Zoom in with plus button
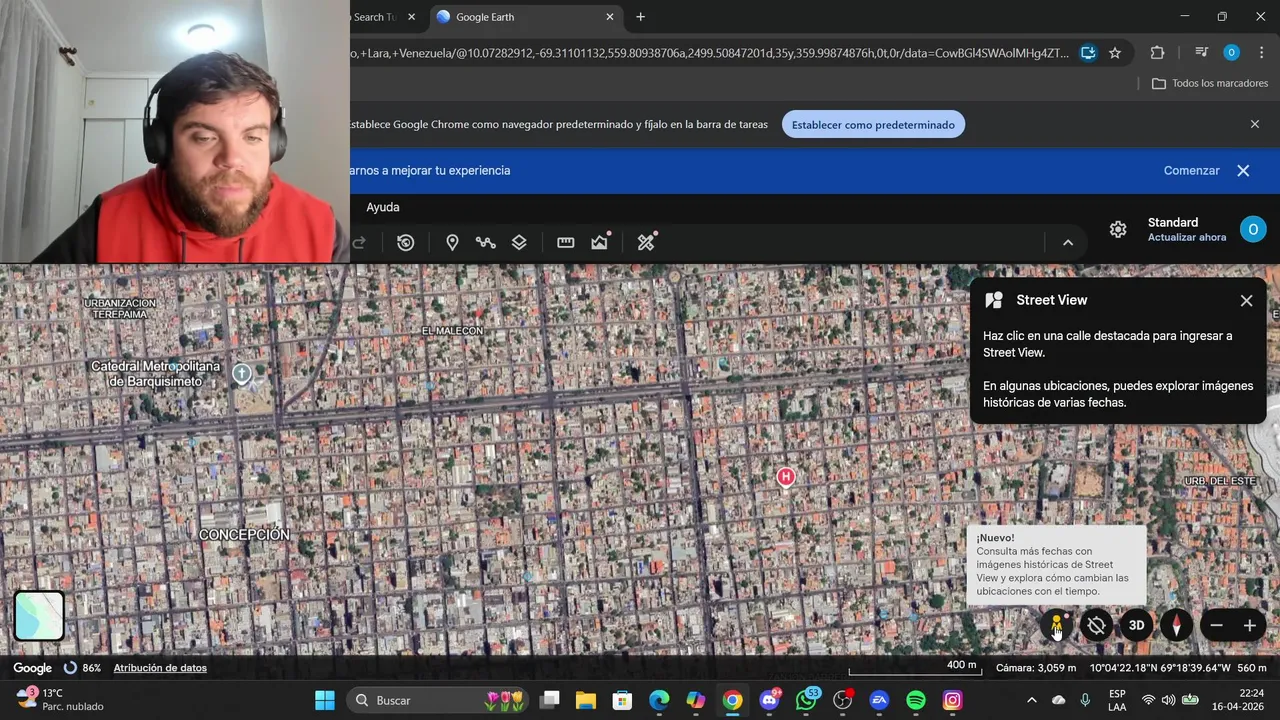The image size is (1280, 720). [x=1249, y=625]
